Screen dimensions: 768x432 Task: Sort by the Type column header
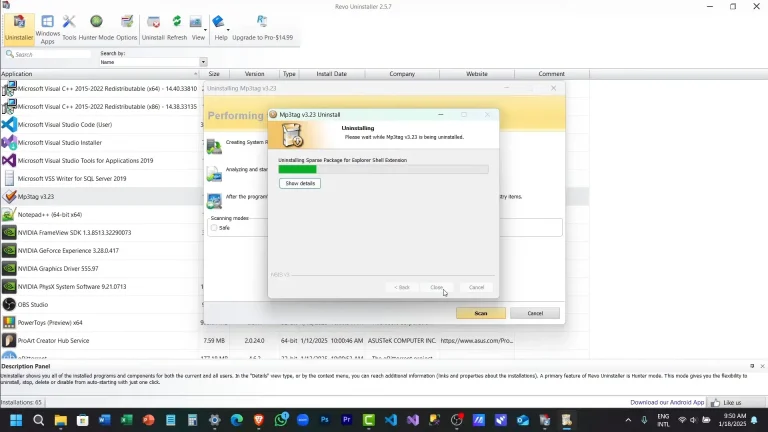click(x=289, y=74)
